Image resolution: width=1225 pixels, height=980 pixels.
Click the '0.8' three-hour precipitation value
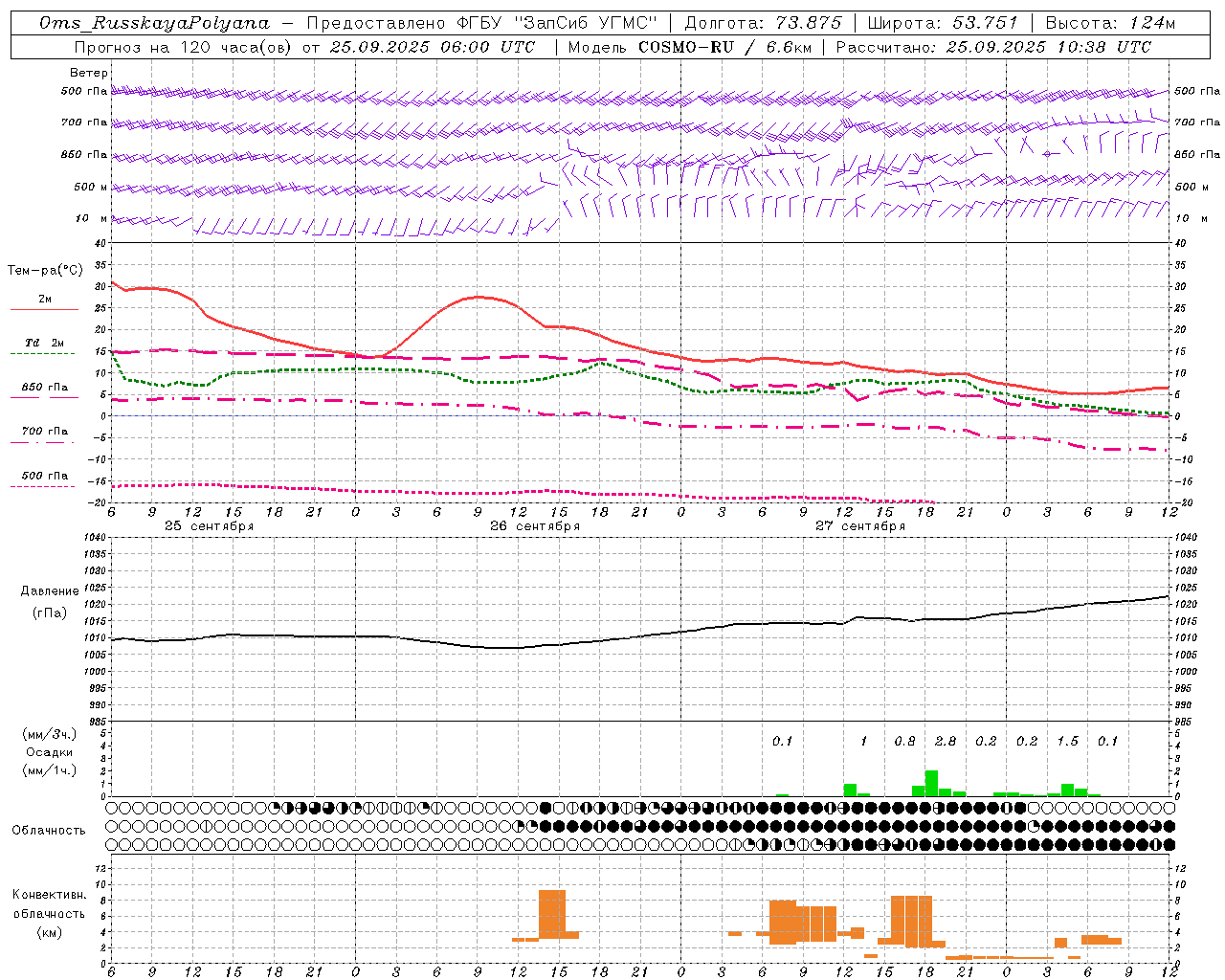904,742
